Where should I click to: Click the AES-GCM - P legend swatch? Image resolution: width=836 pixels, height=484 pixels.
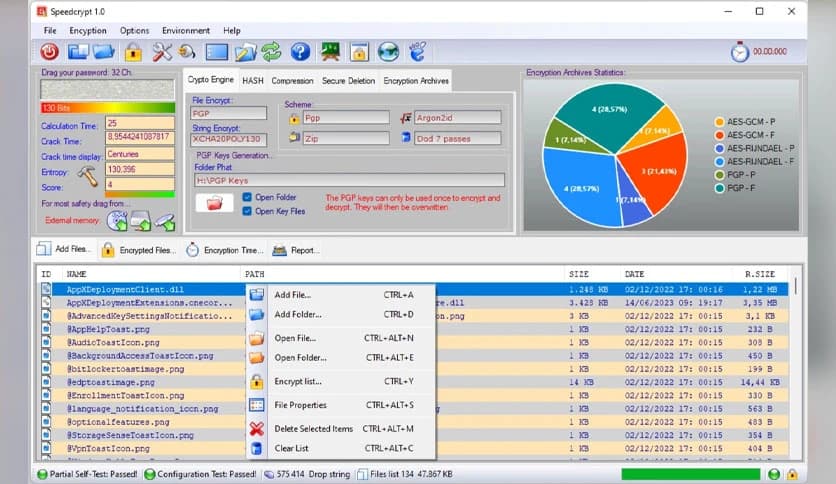pos(719,122)
